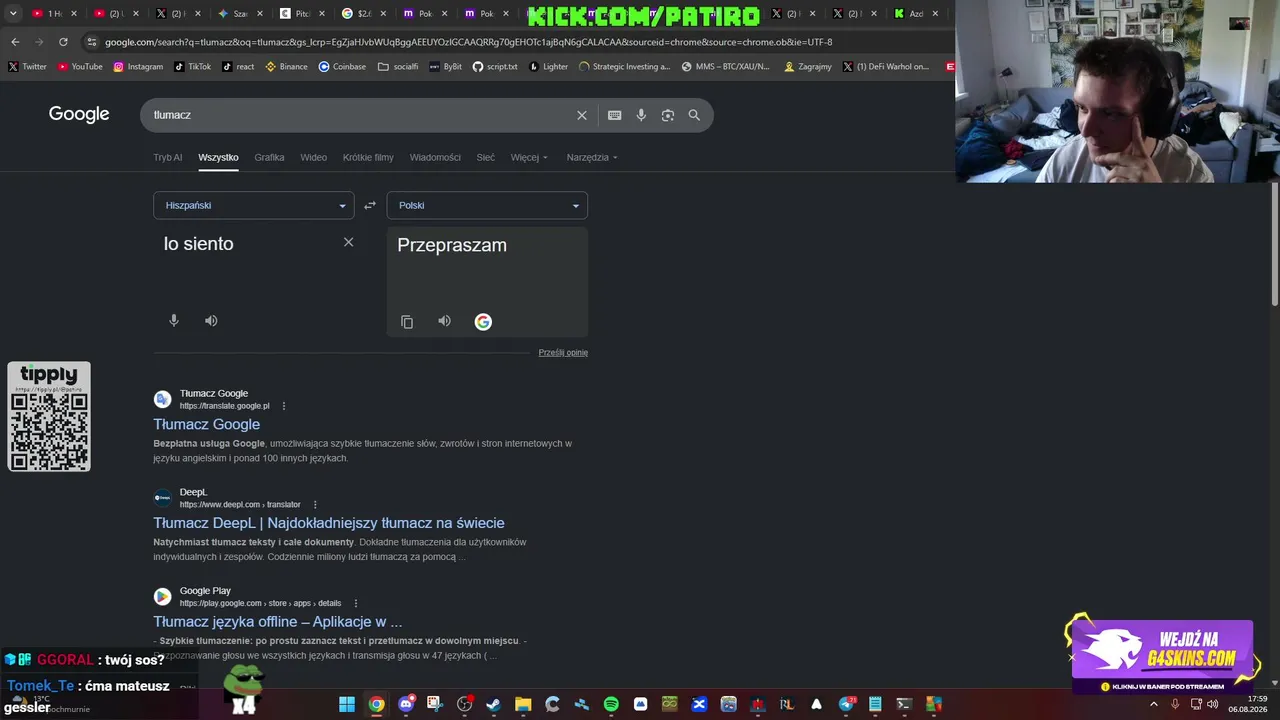This screenshot has height=720, width=1280.
Task: Expand the Więcej search filter menu
Action: pyautogui.click(x=530, y=157)
